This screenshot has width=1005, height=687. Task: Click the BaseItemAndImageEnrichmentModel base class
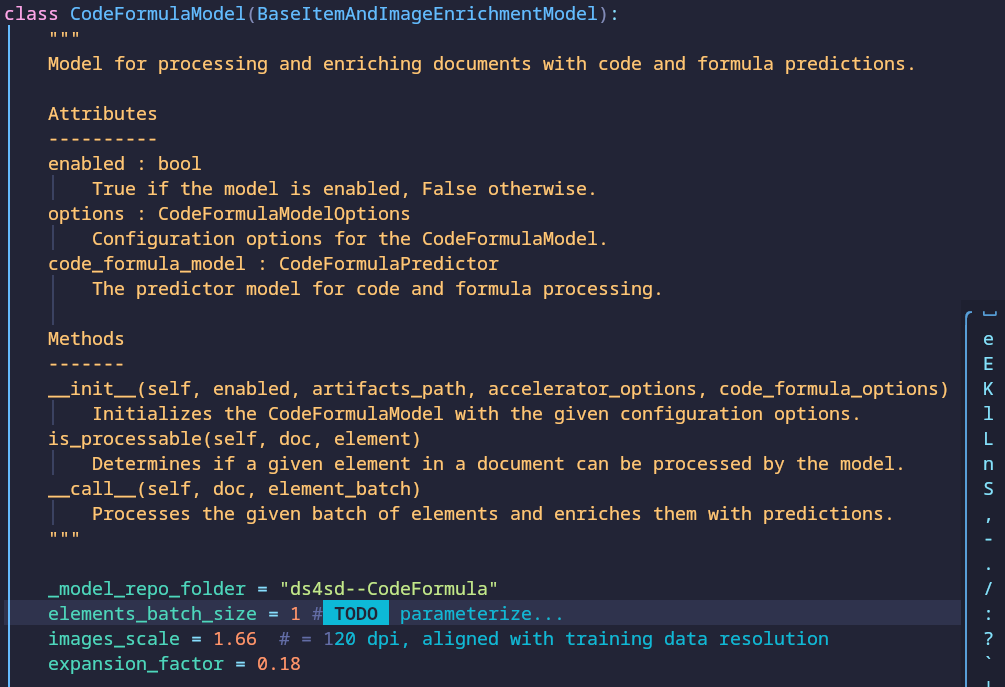tap(427, 13)
